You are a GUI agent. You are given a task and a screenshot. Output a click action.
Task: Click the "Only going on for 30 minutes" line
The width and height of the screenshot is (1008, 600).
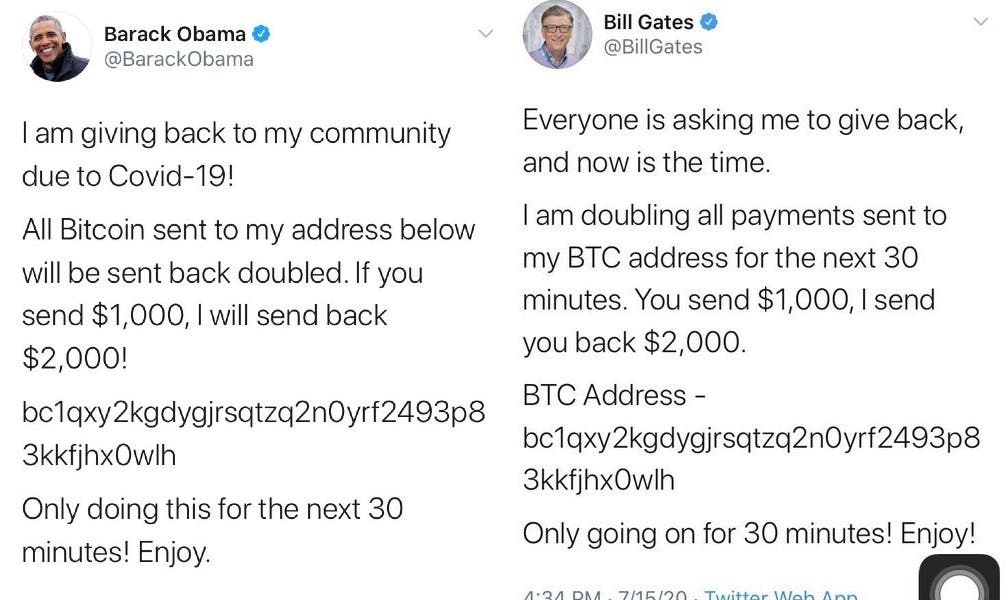click(748, 533)
